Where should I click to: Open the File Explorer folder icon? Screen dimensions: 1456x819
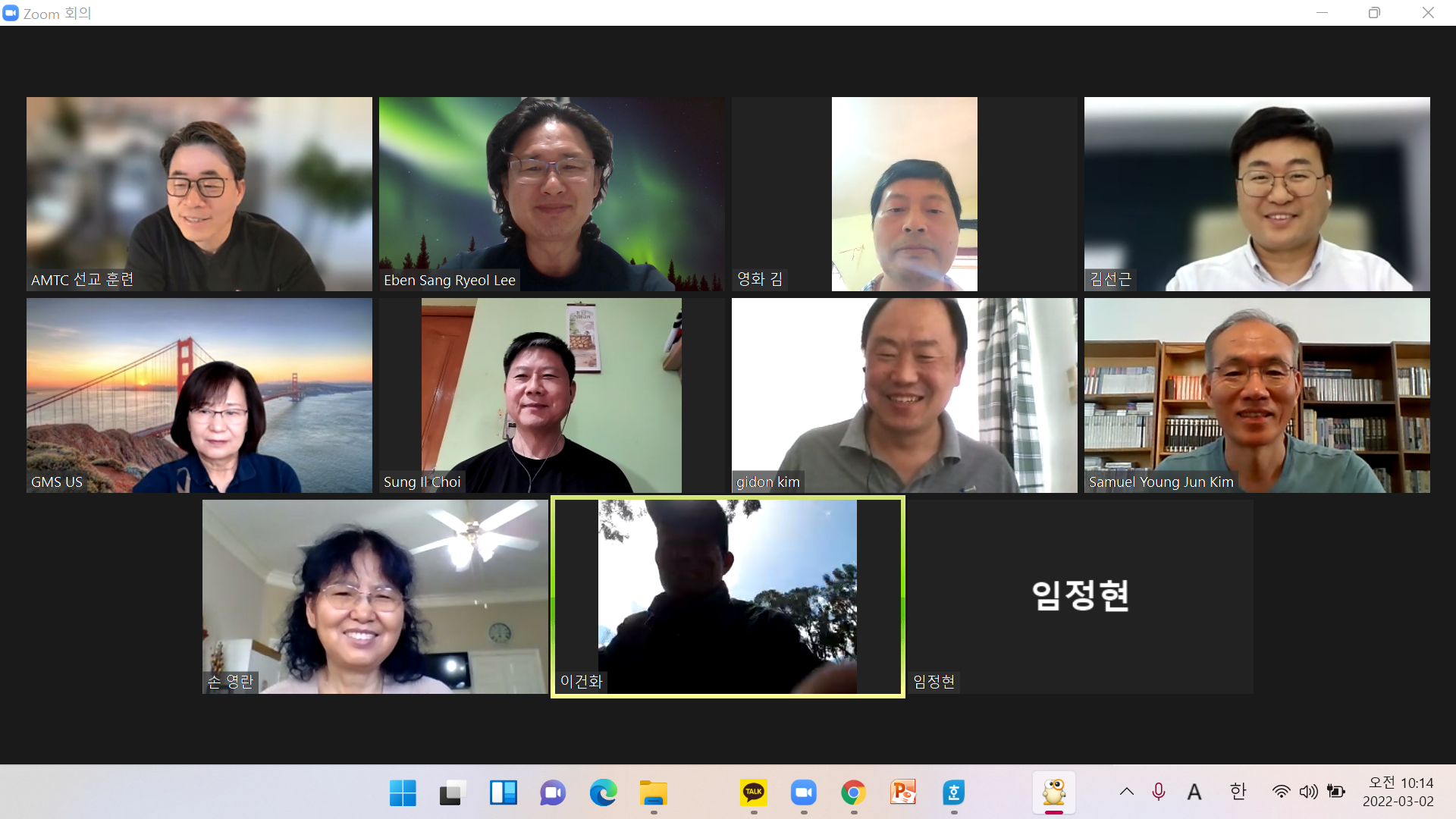coord(653,793)
